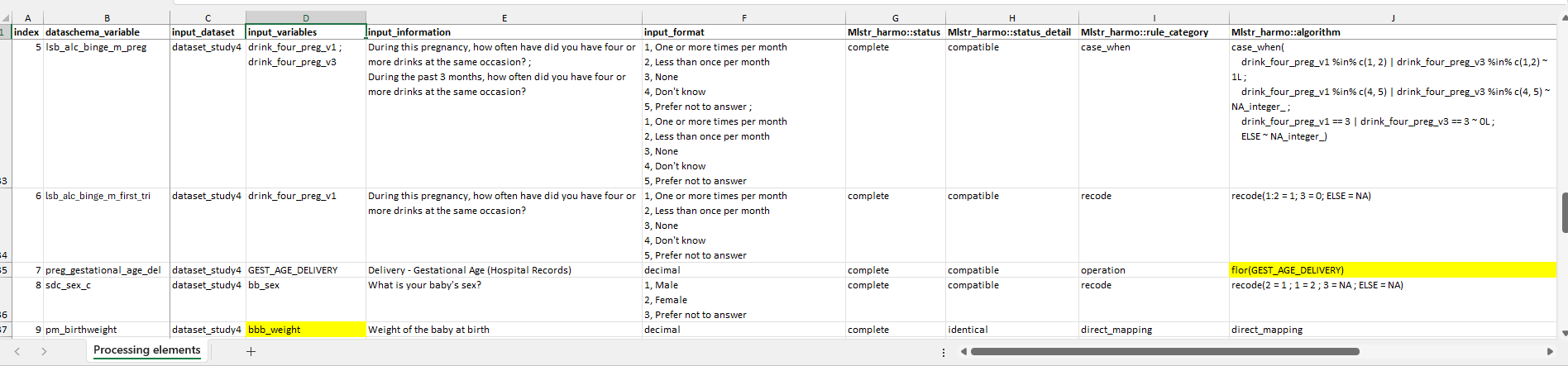Select rule category cell 'case_when'

click(1154, 114)
